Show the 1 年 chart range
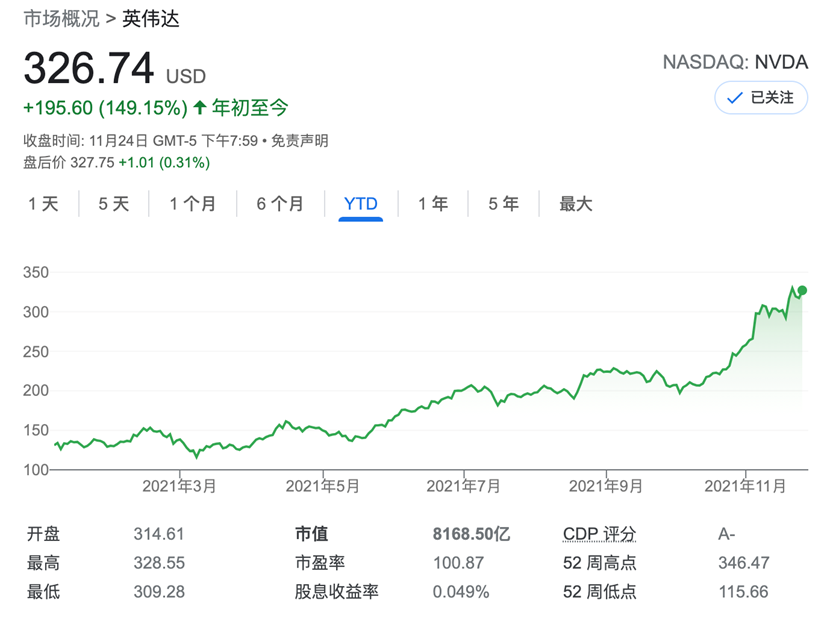Image resolution: width=830 pixels, height=618 pixels. [x=433, y=204]
